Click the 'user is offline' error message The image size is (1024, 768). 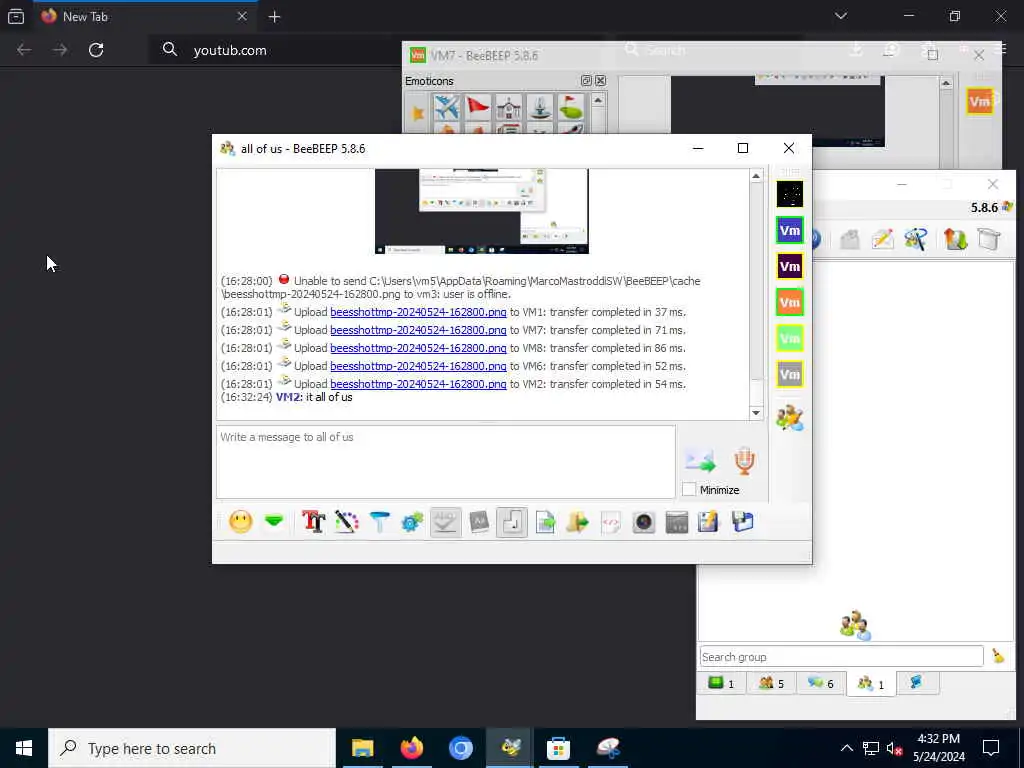coord(461,287)
